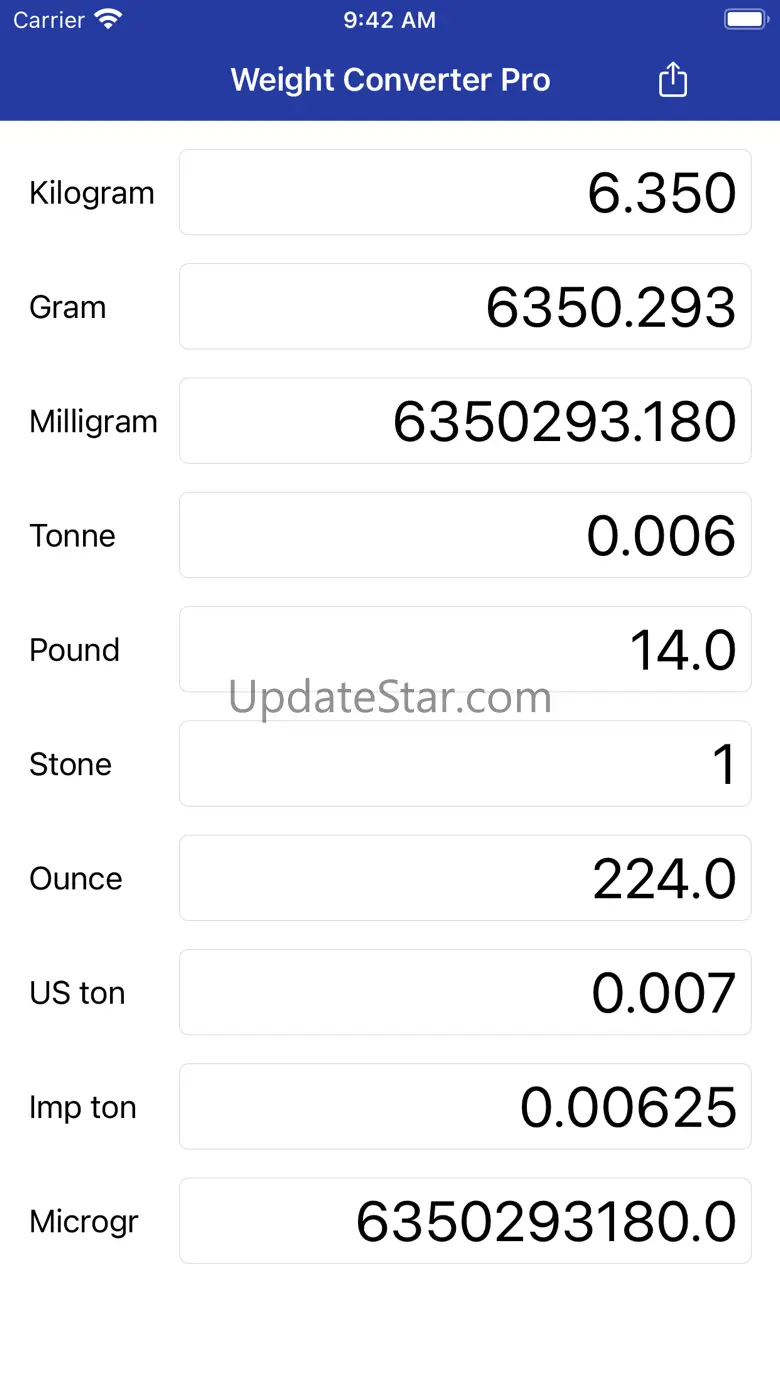This screenshot has width=780, height=1387.
Task: Tap the Imp ton label
Action: pyautogui.click(x=83, y=1108)
